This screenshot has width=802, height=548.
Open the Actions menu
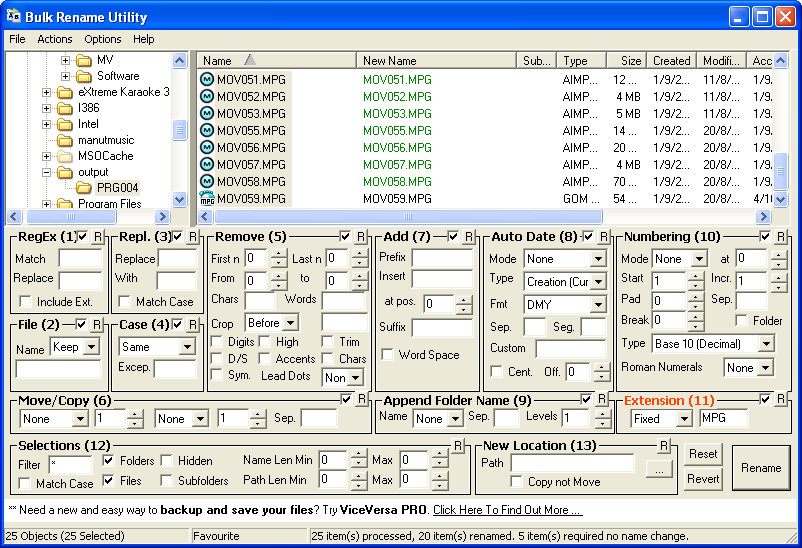click(x=55, y=39)
